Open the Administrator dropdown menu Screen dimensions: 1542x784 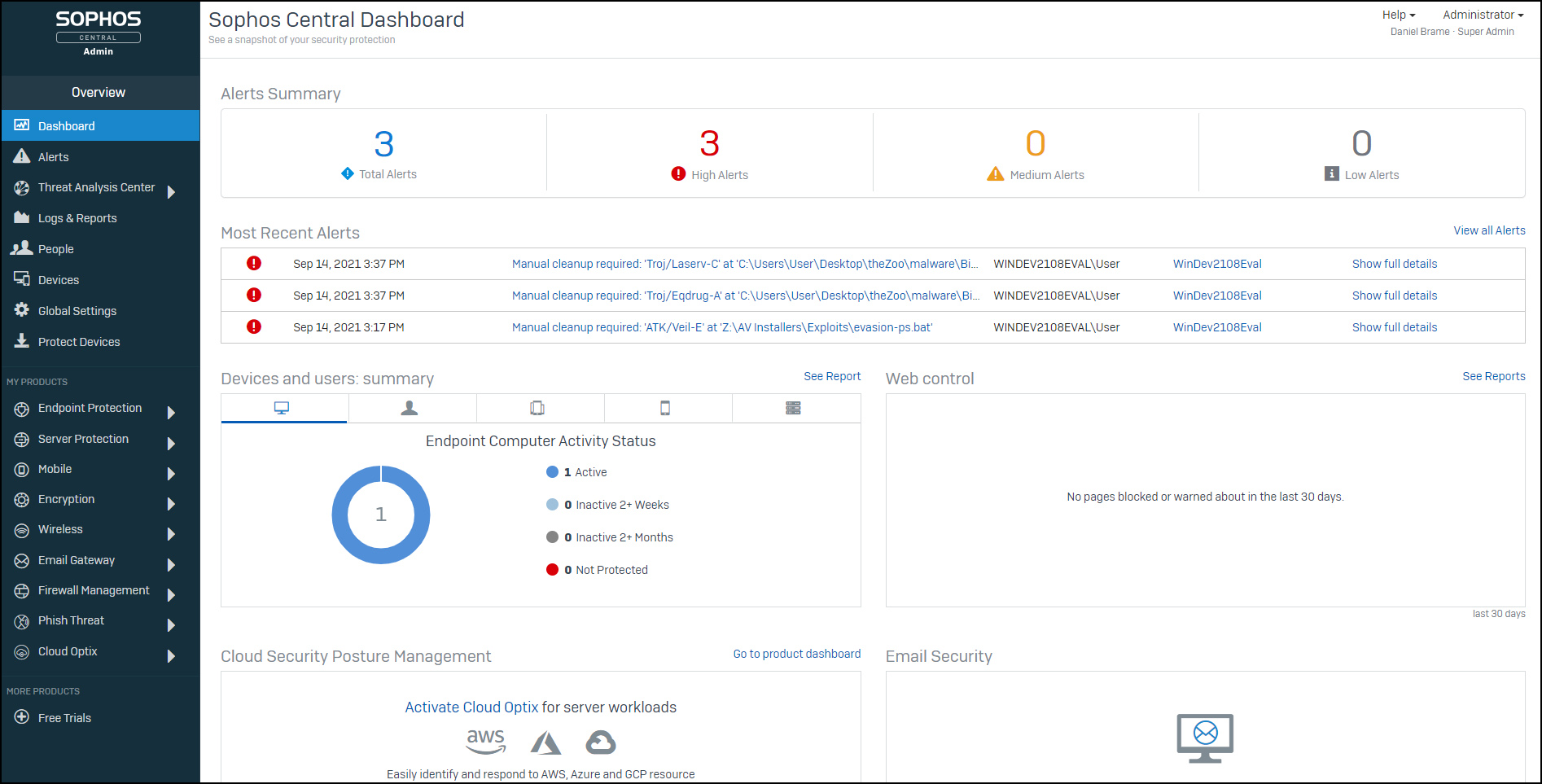(1483, 15)
